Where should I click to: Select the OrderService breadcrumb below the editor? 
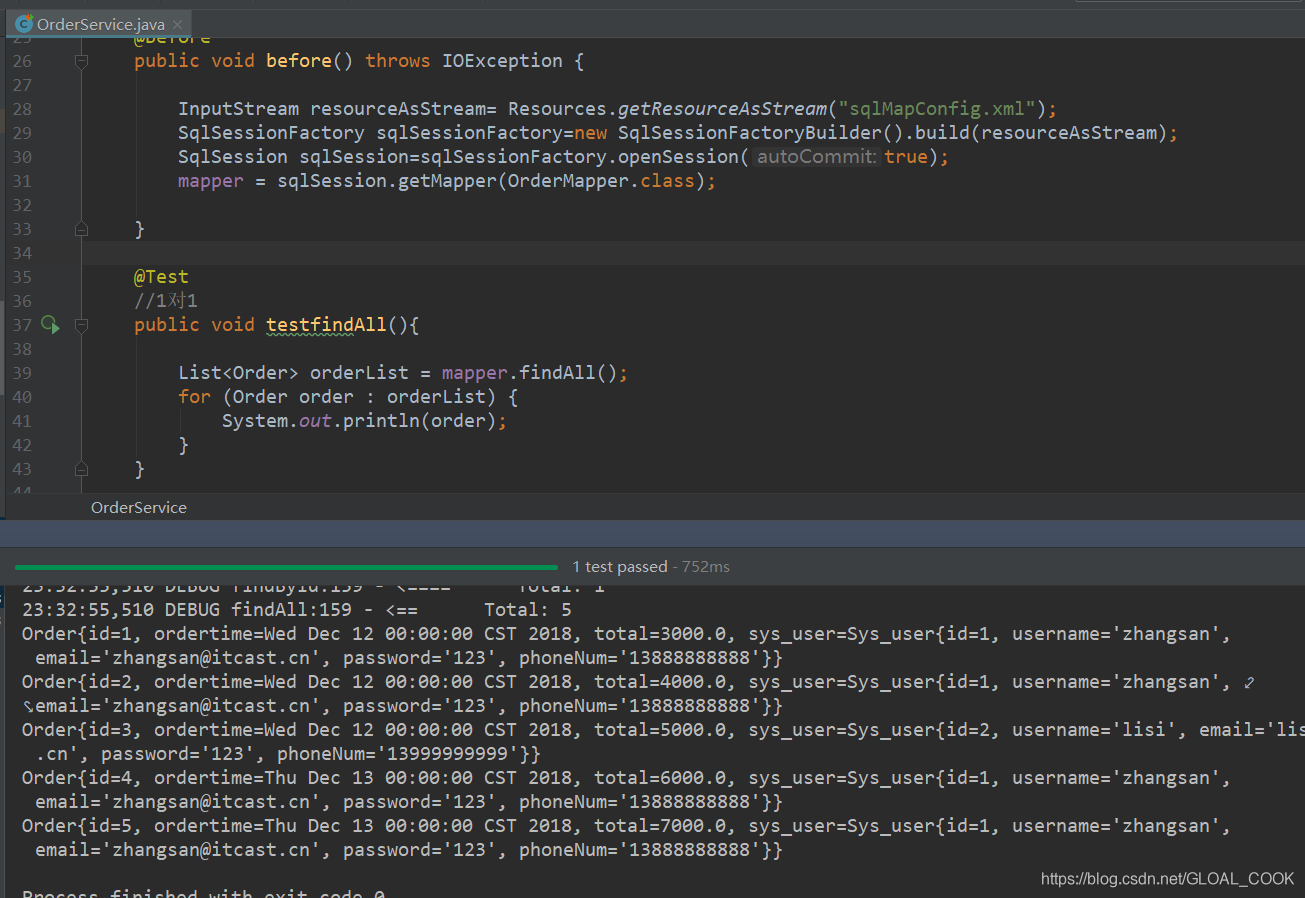pos(139,507)
